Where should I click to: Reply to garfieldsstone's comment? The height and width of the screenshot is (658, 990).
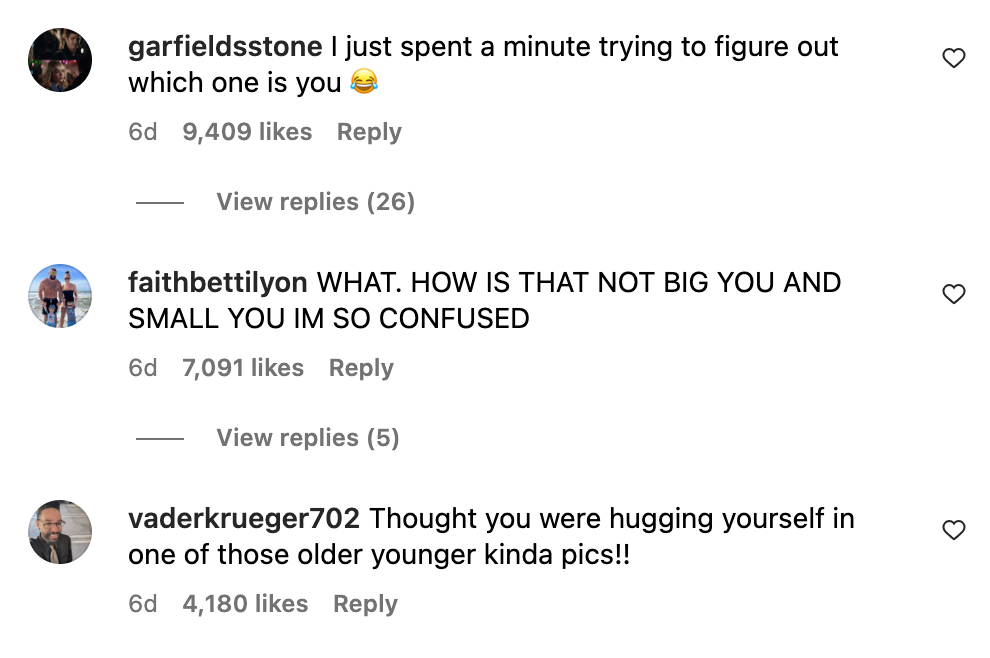tap(368, 131)
